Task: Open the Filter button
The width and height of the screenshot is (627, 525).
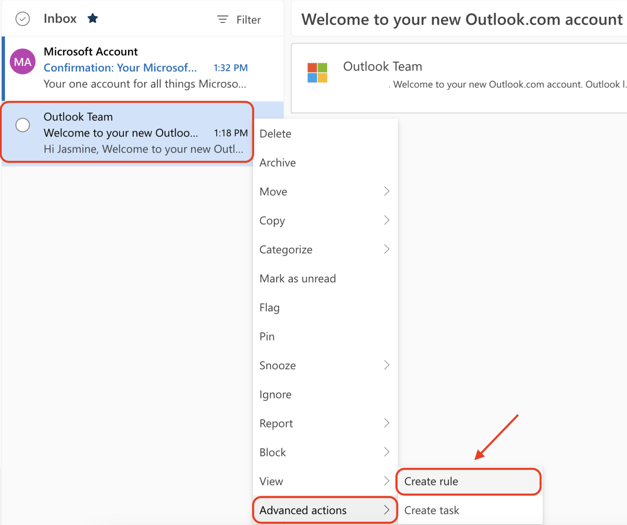Action: (240, 20)
